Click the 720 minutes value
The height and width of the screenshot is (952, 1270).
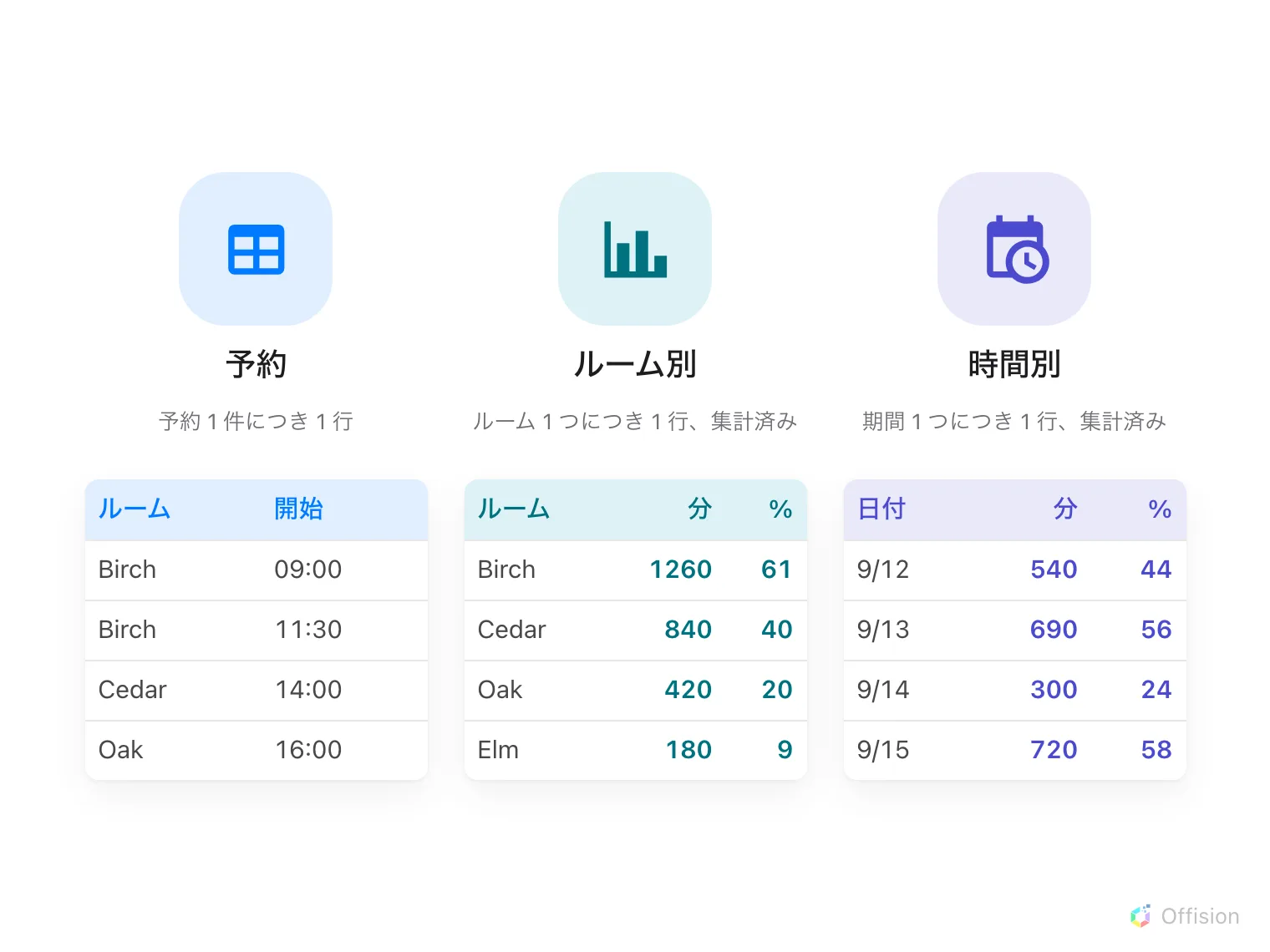(x=1054, y=750)
